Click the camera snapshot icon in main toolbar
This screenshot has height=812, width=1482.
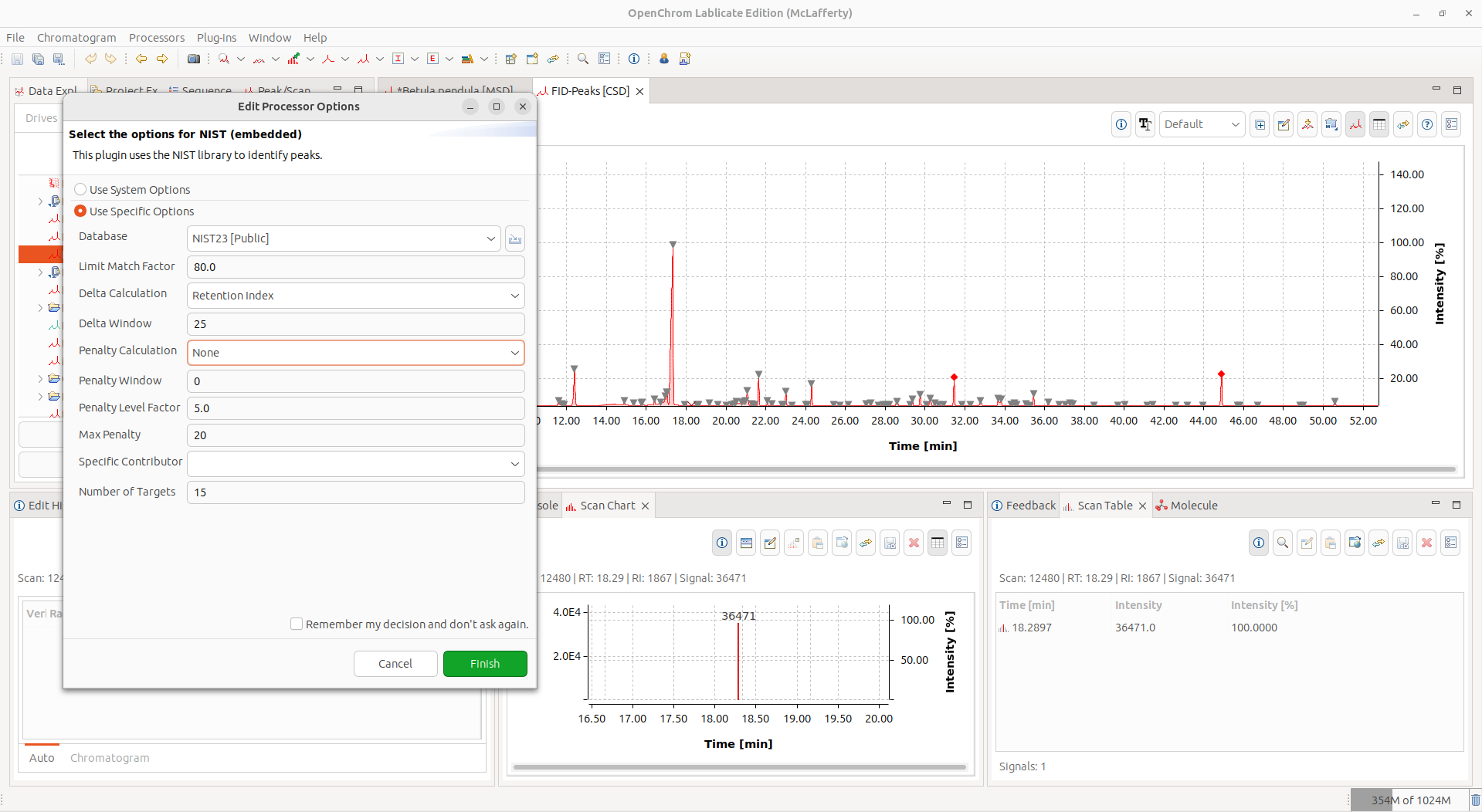[194, 59]
